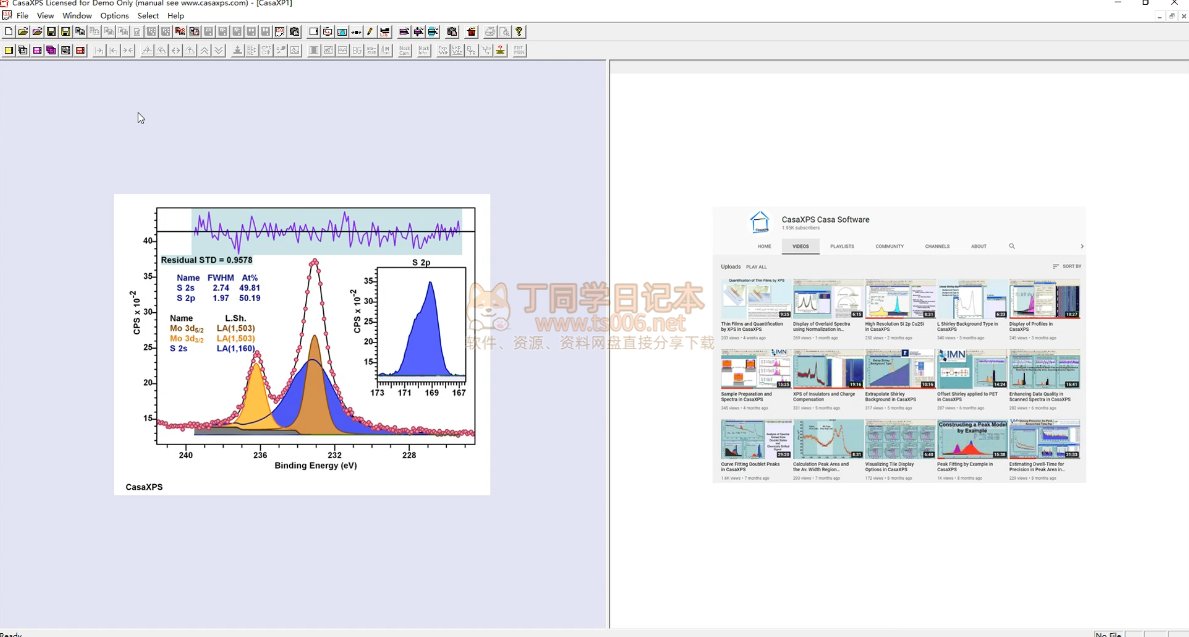Click the CasaXPS house logo avatar
Viewport: 1189px width, 637px height.
[759, 222]
